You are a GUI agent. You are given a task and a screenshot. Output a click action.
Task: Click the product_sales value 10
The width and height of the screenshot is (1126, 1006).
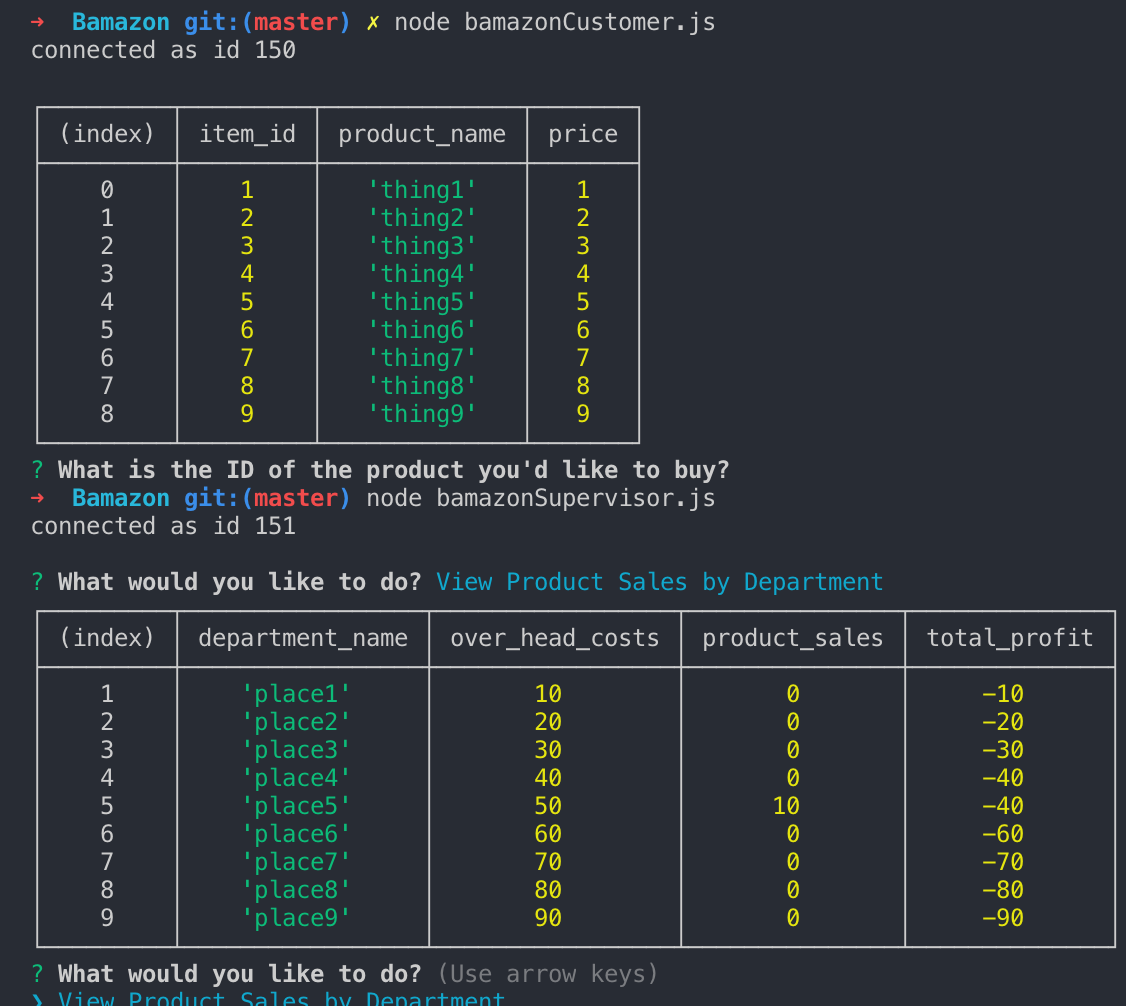click(786, 806)
